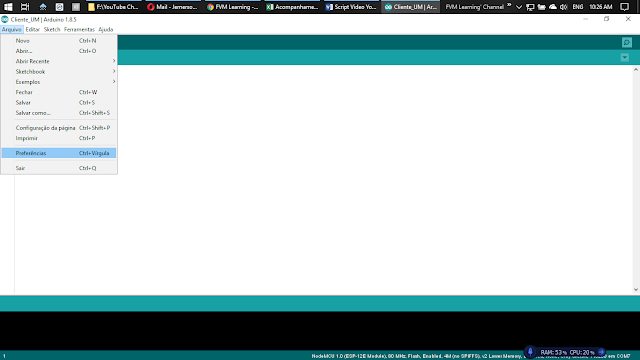Open the Windows Start button
The image size is (640, 360).
pos(8,7)
